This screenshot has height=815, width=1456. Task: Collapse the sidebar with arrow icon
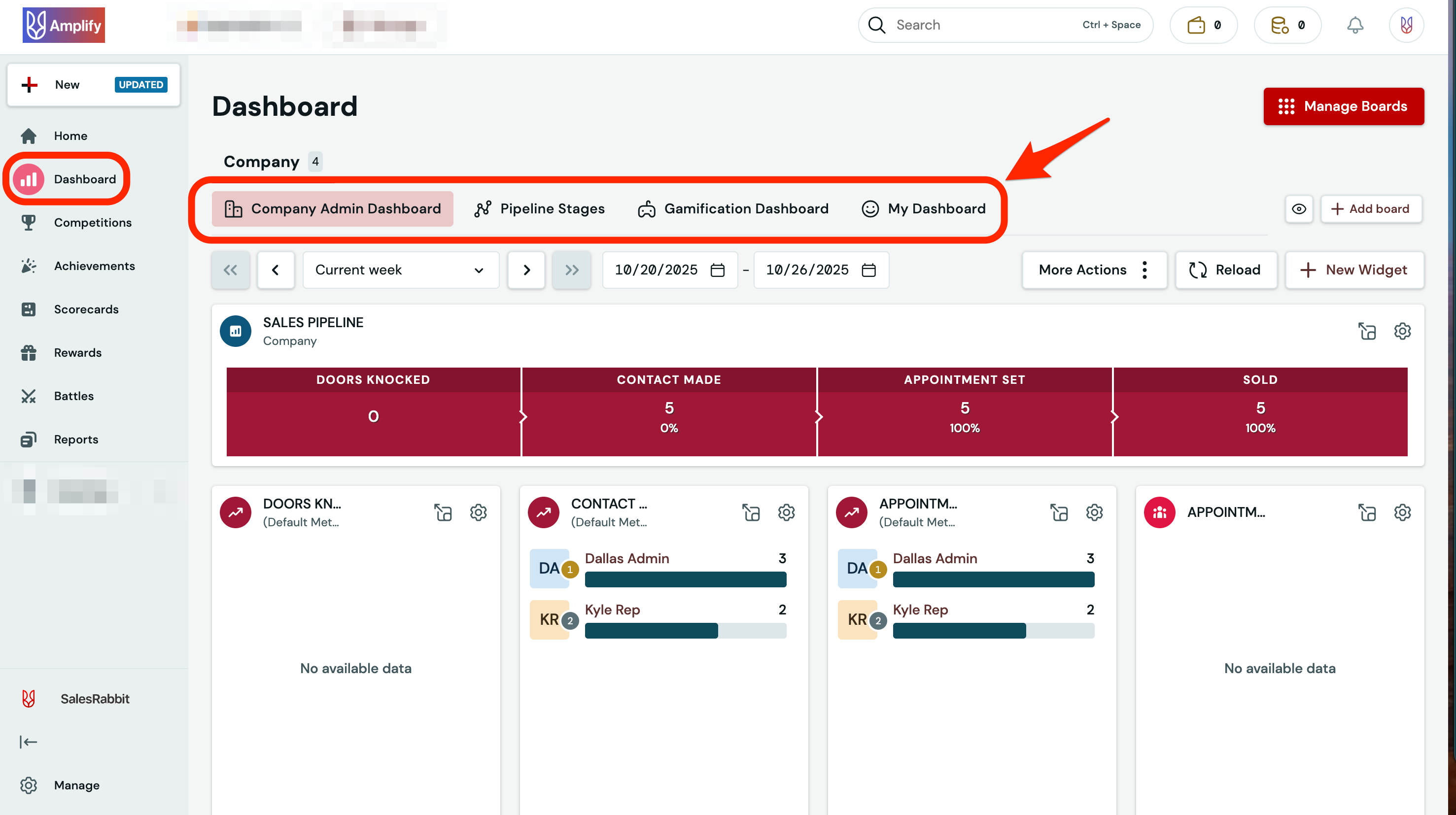[28, 742]
